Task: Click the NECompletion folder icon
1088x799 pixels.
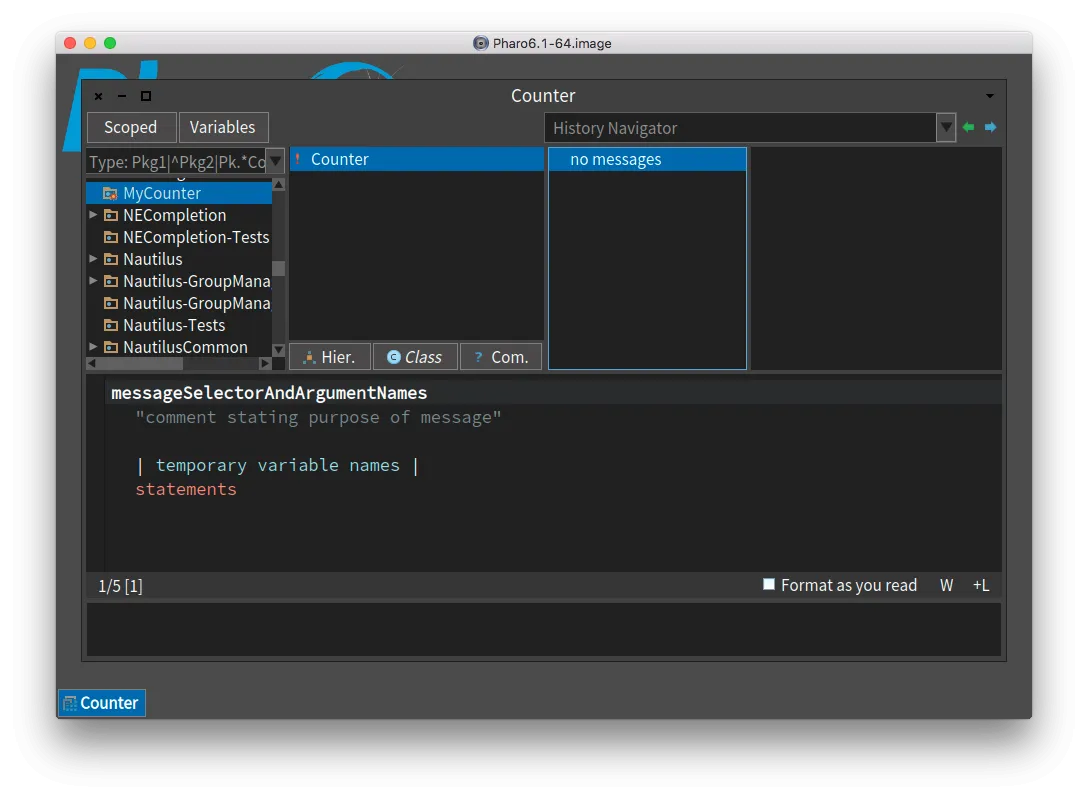Action: pyautogui.click(x=110, y=215)
